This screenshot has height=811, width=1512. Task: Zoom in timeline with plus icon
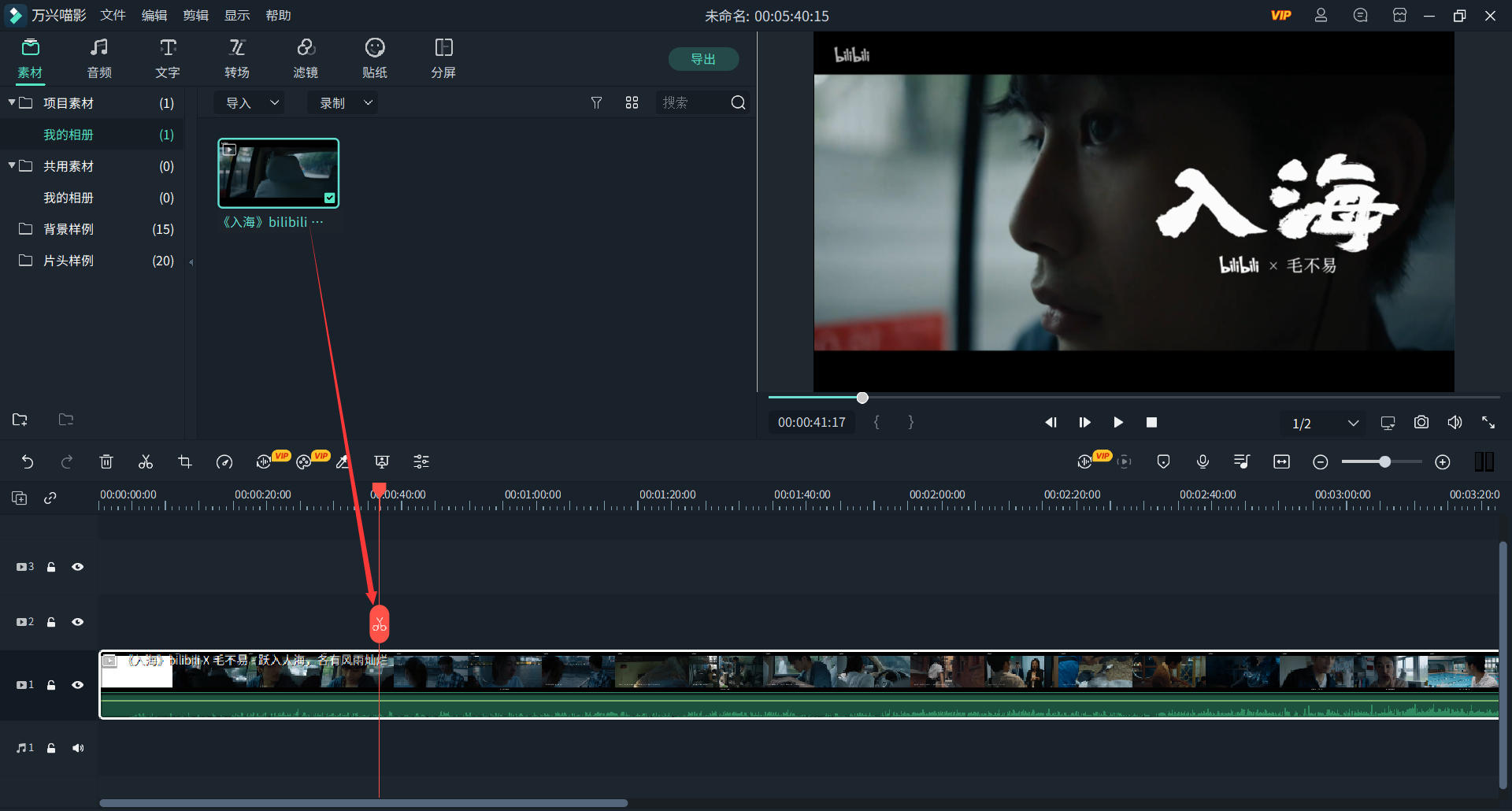coord(1443,462)
